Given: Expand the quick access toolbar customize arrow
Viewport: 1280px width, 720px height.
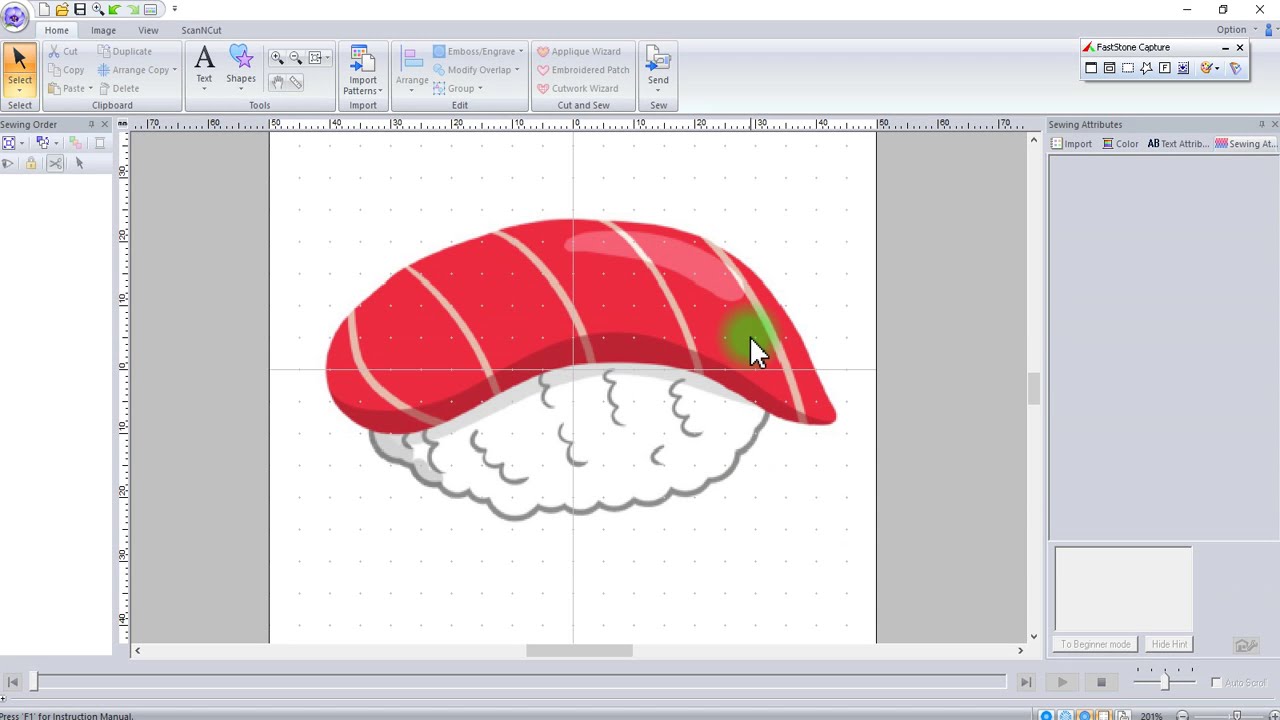Looking at the screenshot, I should (x=174, y=9).
